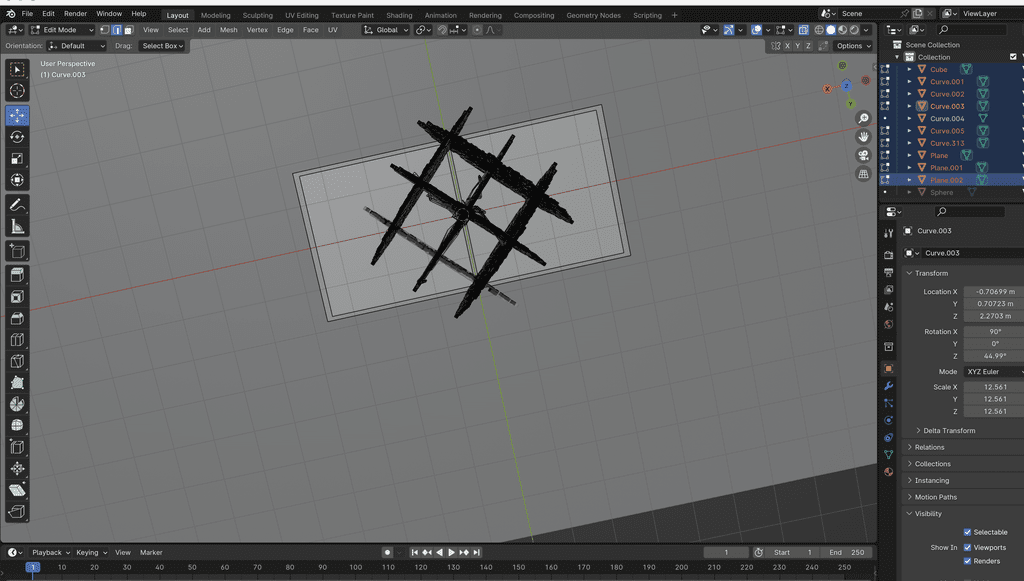Image resolution: width=1024 pixels, height=581 pixels.
Task: Click the camera view gizmo button
Action: (863, 155)
